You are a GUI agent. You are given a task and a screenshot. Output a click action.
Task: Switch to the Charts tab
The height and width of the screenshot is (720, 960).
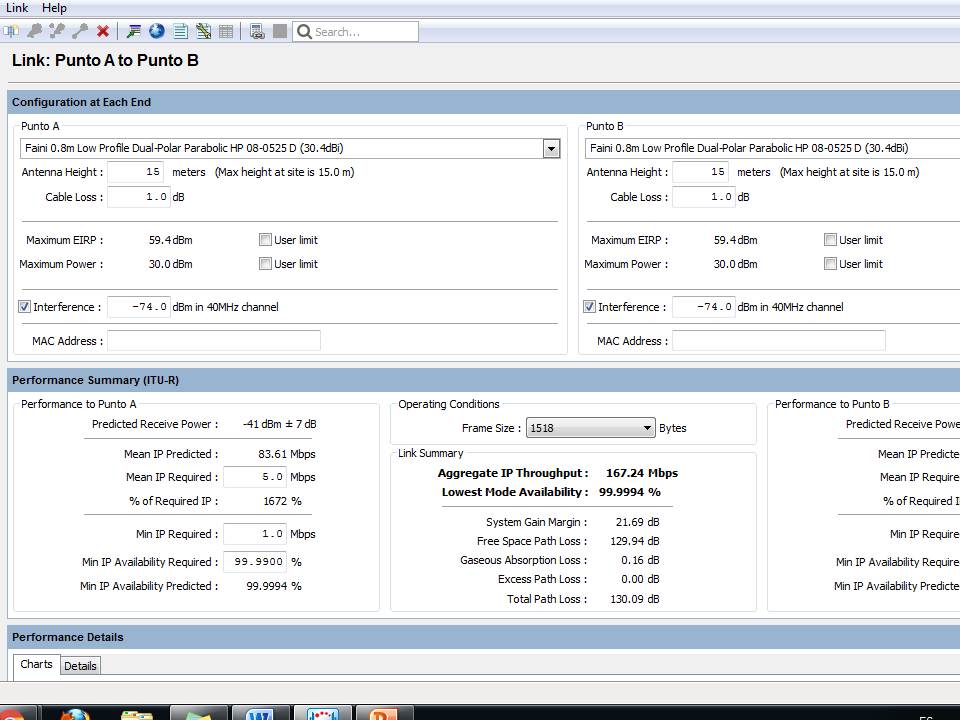(x=37, y=664)
